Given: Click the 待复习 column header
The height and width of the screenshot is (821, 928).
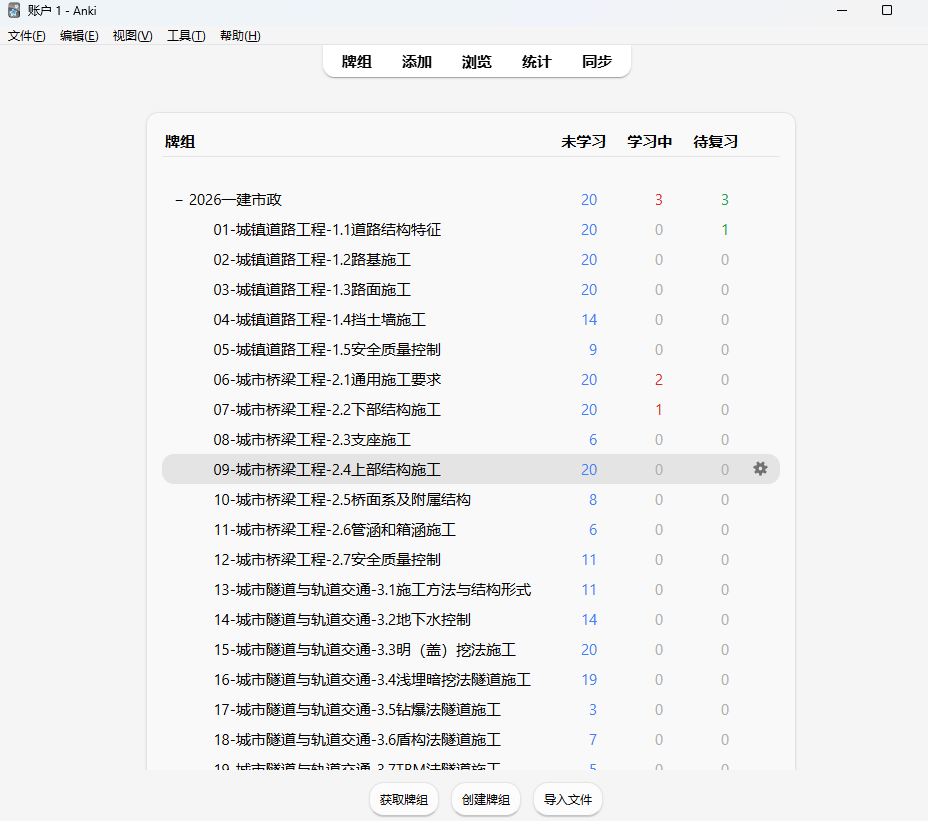Looking at the screenshot, I should click(716, 142).
